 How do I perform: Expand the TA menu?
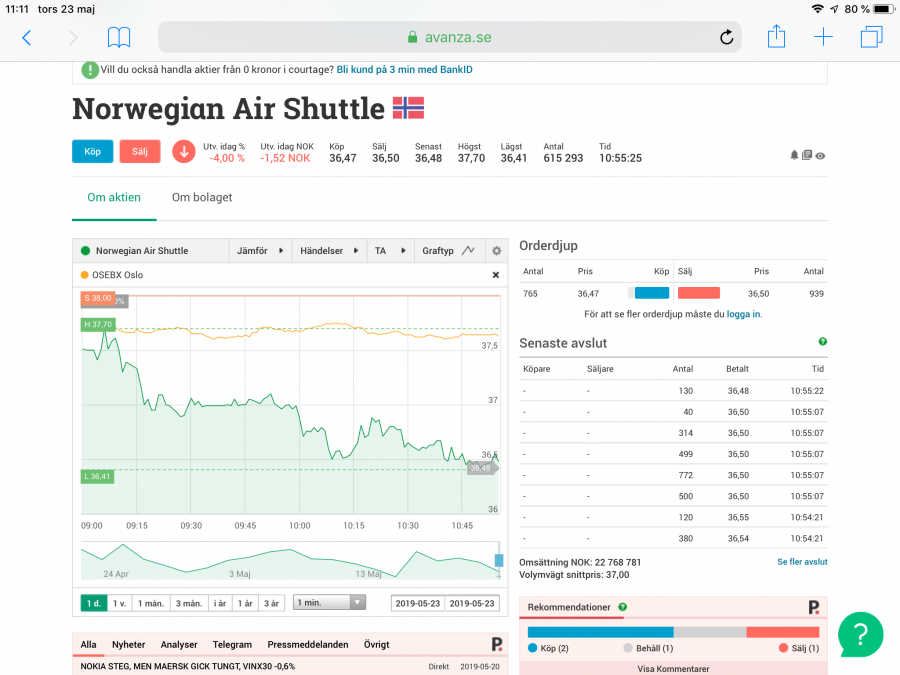390,251
